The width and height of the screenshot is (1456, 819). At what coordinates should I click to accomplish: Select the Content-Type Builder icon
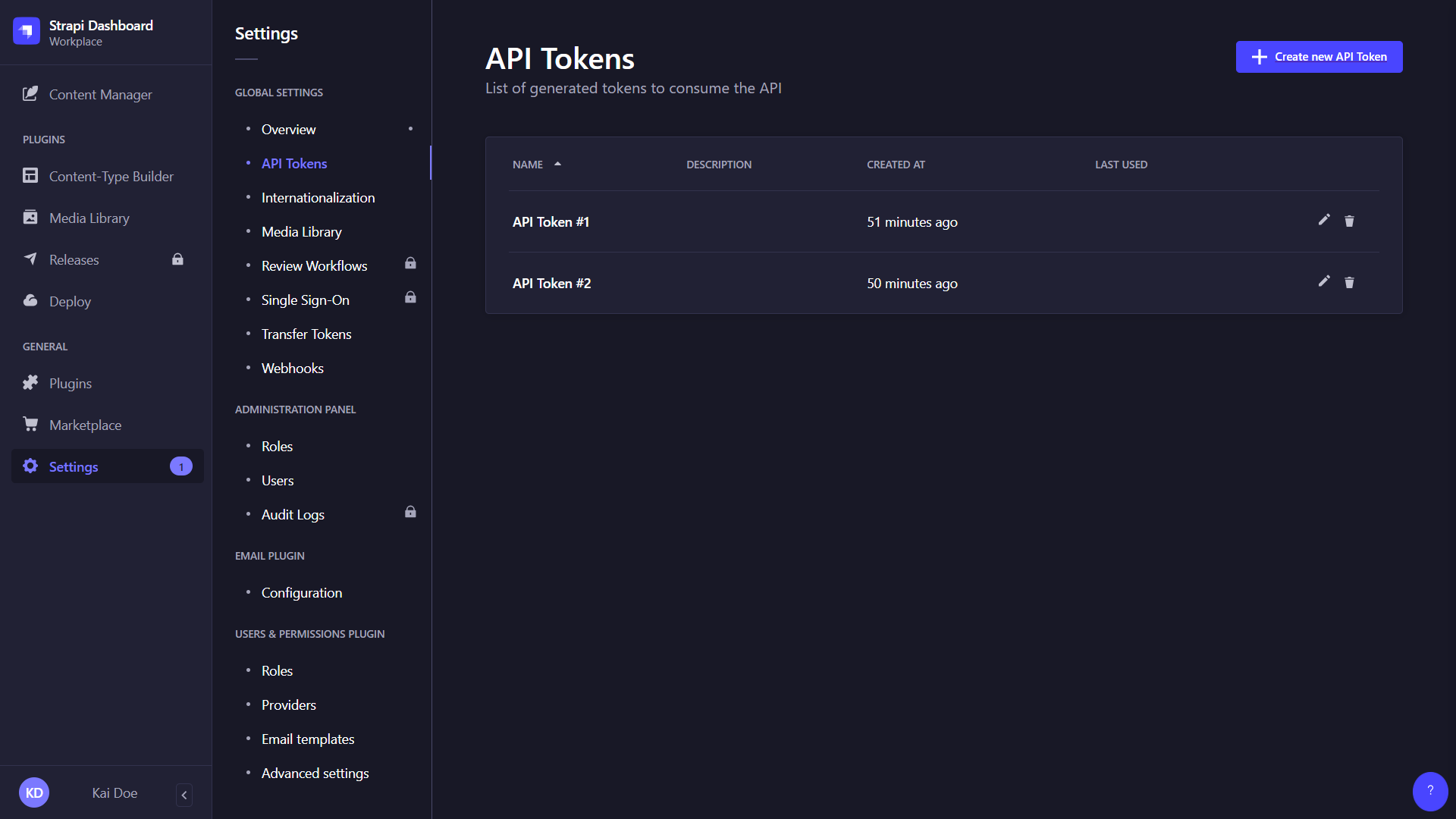[30, 175]
